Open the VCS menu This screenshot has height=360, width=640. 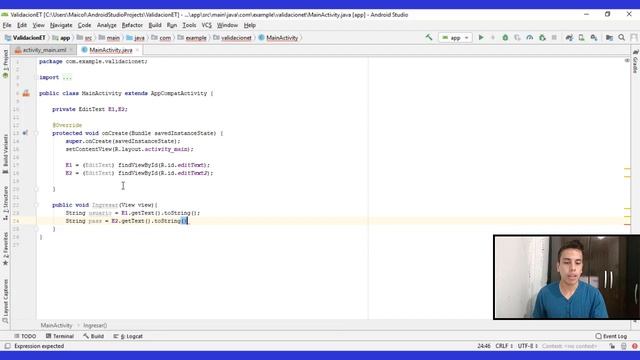(x=207, y=25)
